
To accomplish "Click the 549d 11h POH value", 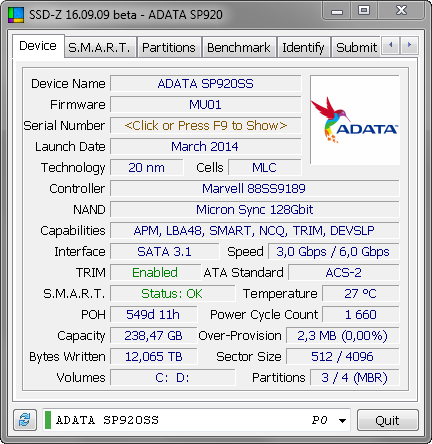I will pyautogui.click(x=153, y=315).
